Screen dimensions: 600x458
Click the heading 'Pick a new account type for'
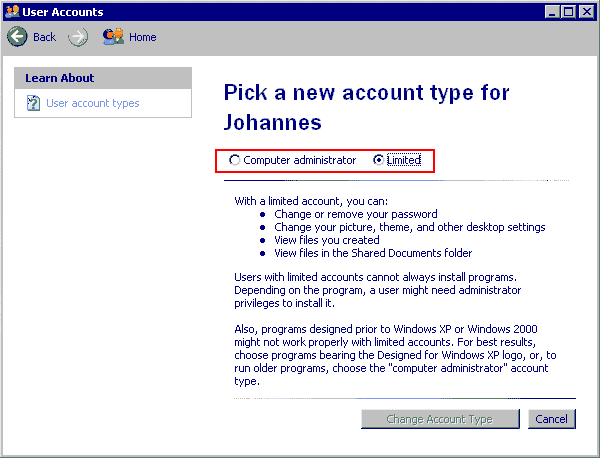[x=367, y=93]
